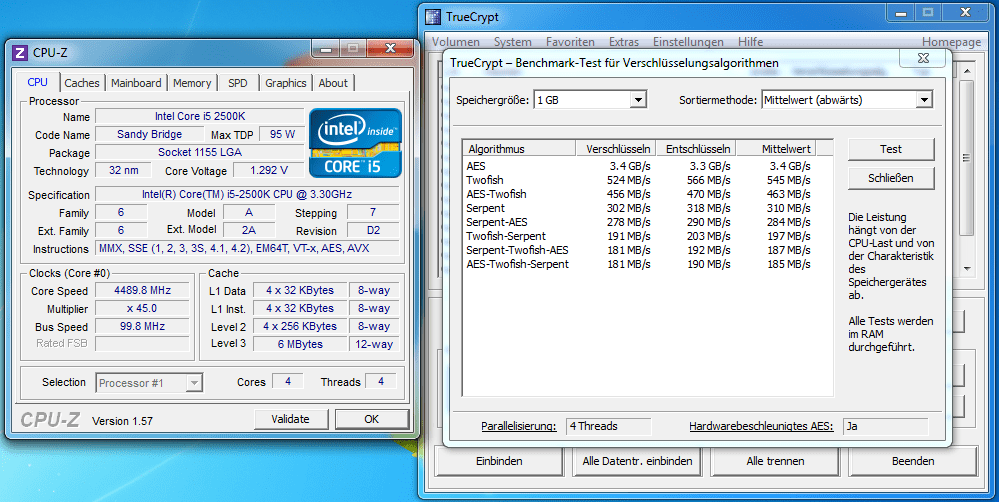
Task: Open the Hilfe menu
Action: tap(751, 42)
